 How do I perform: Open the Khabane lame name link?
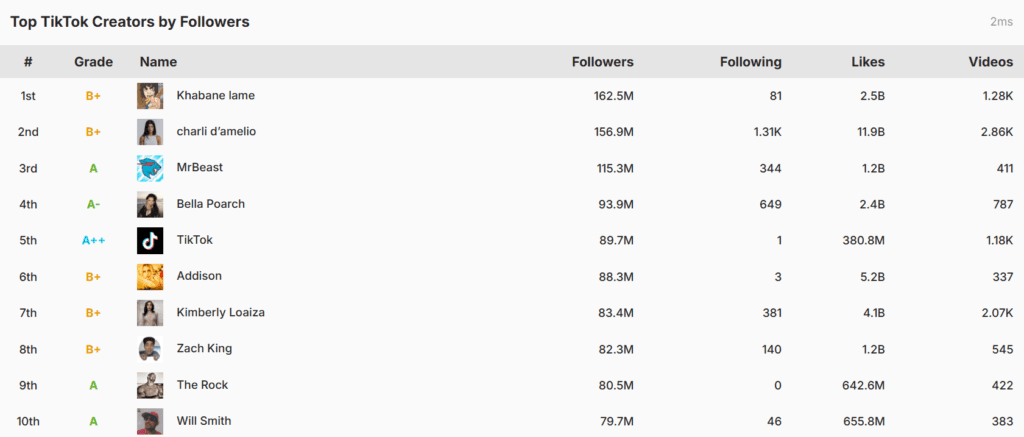click(216, 95)
